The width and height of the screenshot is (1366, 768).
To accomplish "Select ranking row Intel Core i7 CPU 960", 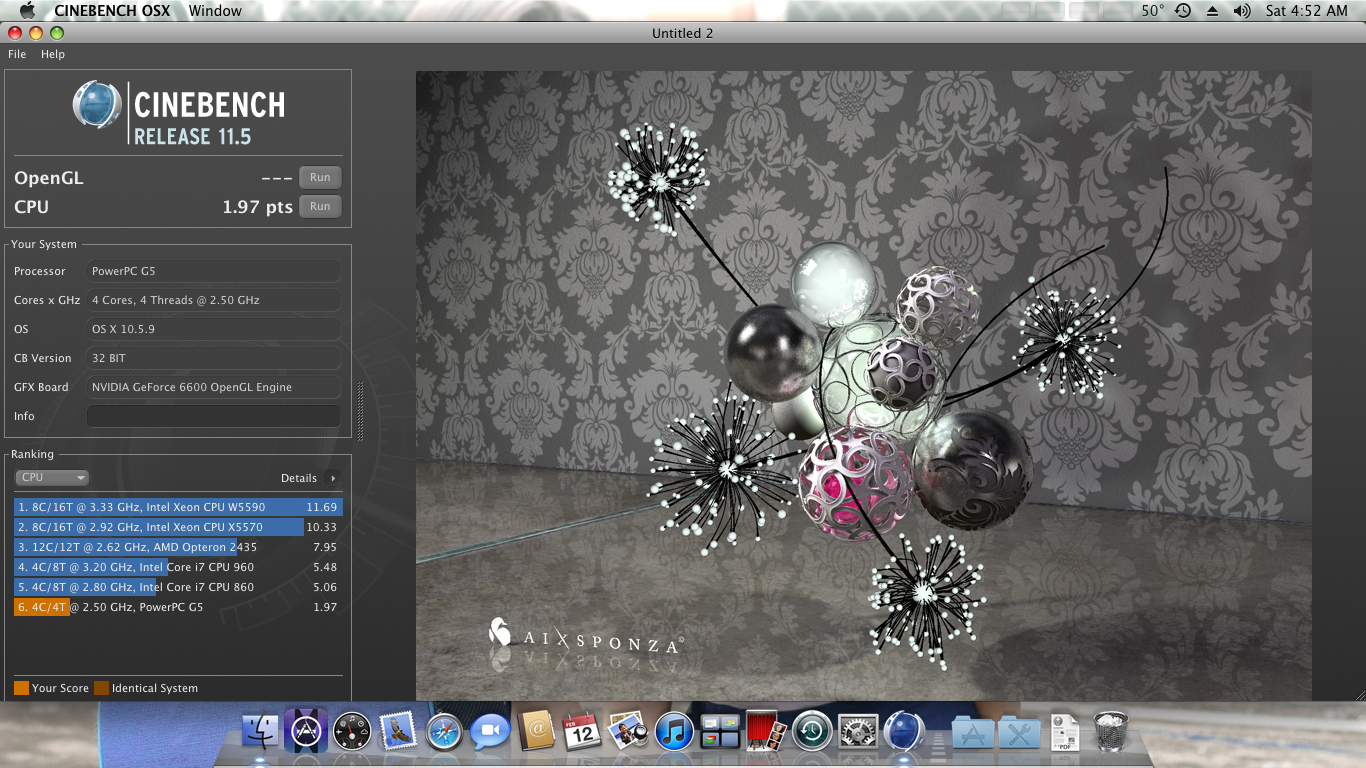I will click(178, 567).
